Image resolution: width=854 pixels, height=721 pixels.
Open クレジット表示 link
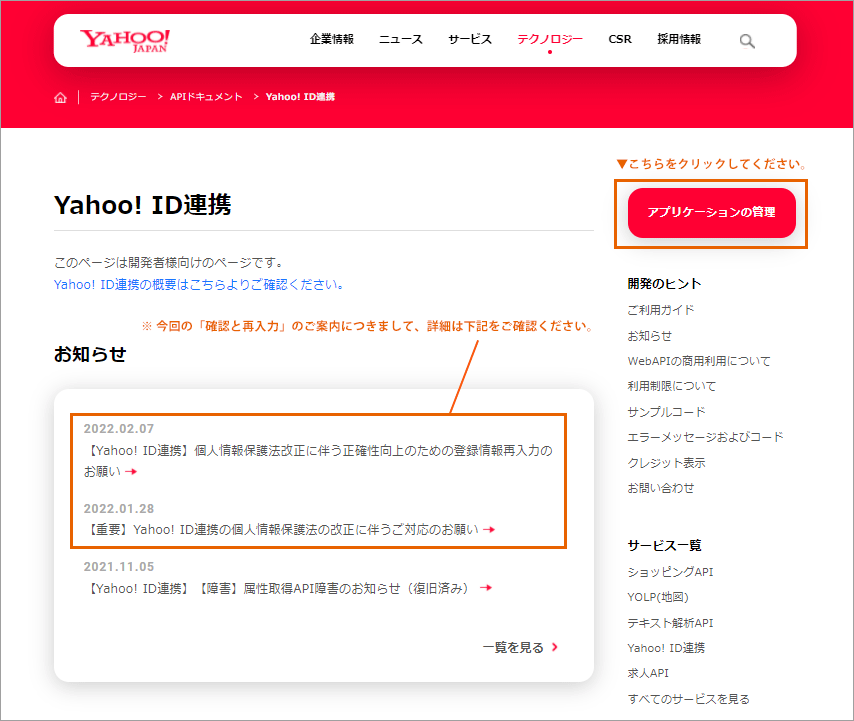click(666, 463)
